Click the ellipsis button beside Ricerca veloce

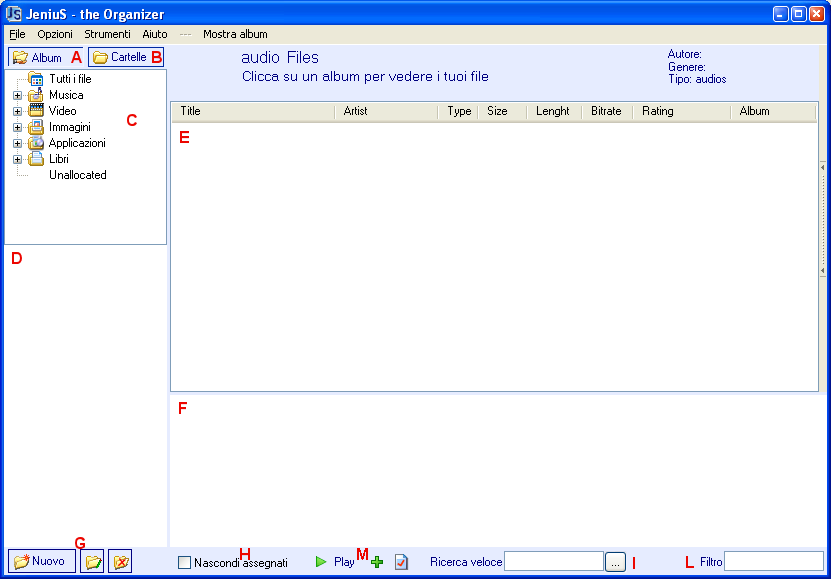tap(616, 563)
